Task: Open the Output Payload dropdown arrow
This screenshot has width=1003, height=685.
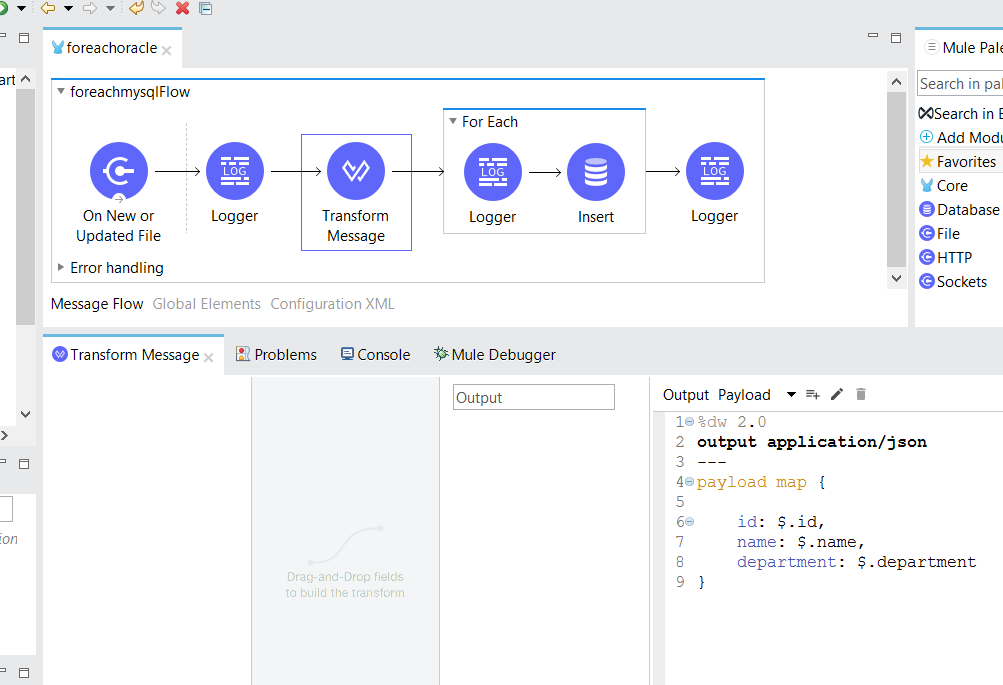Action: pos(791,395)
